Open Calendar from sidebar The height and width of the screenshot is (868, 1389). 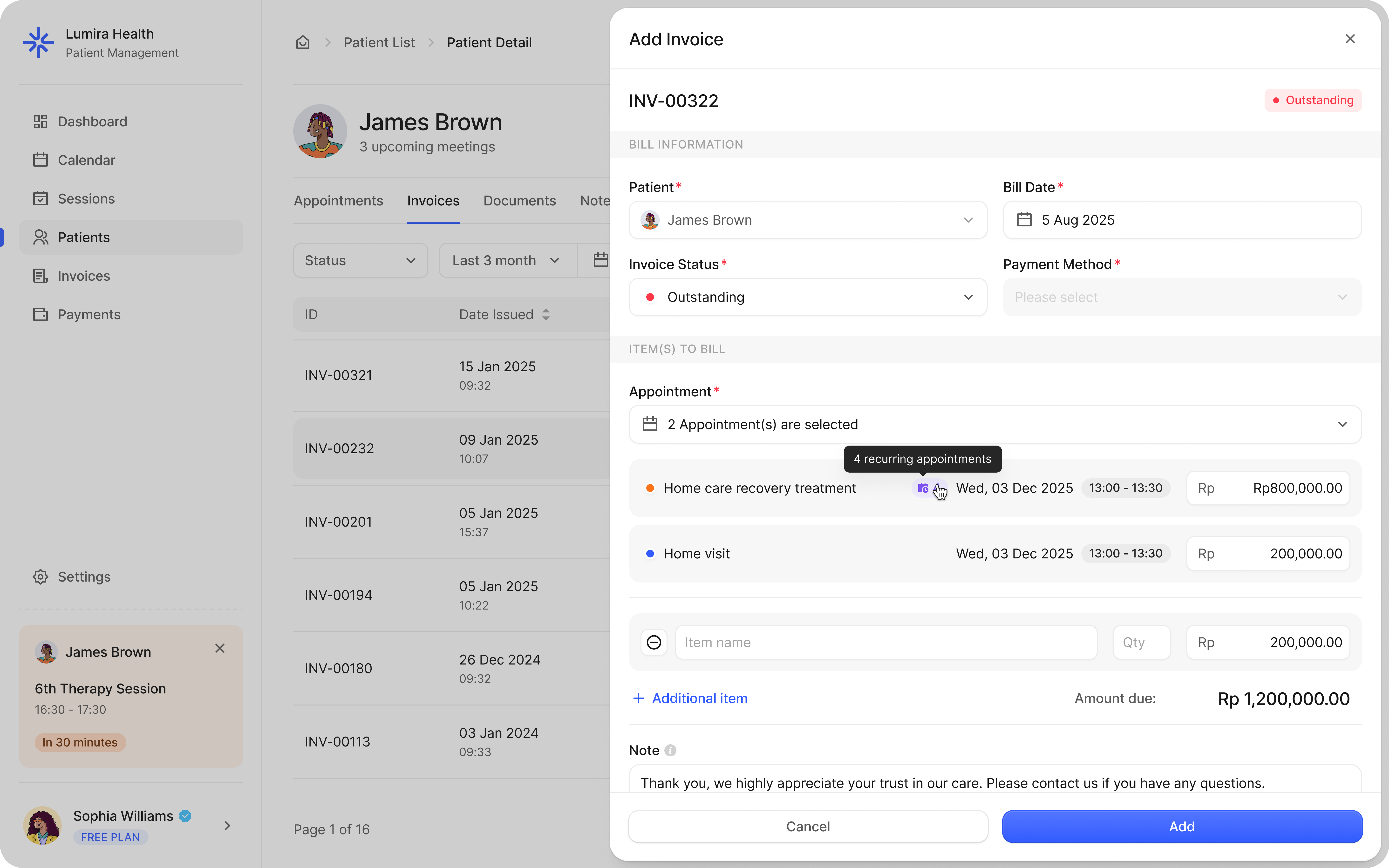point(86,160)
